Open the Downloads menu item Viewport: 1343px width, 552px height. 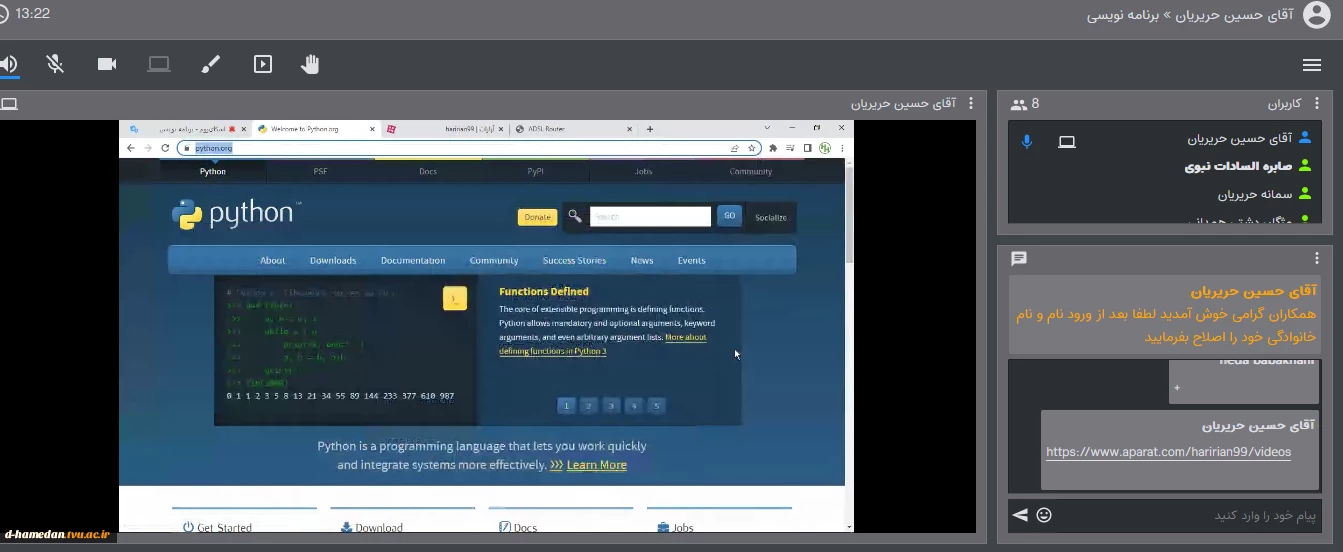coord(333,260)
